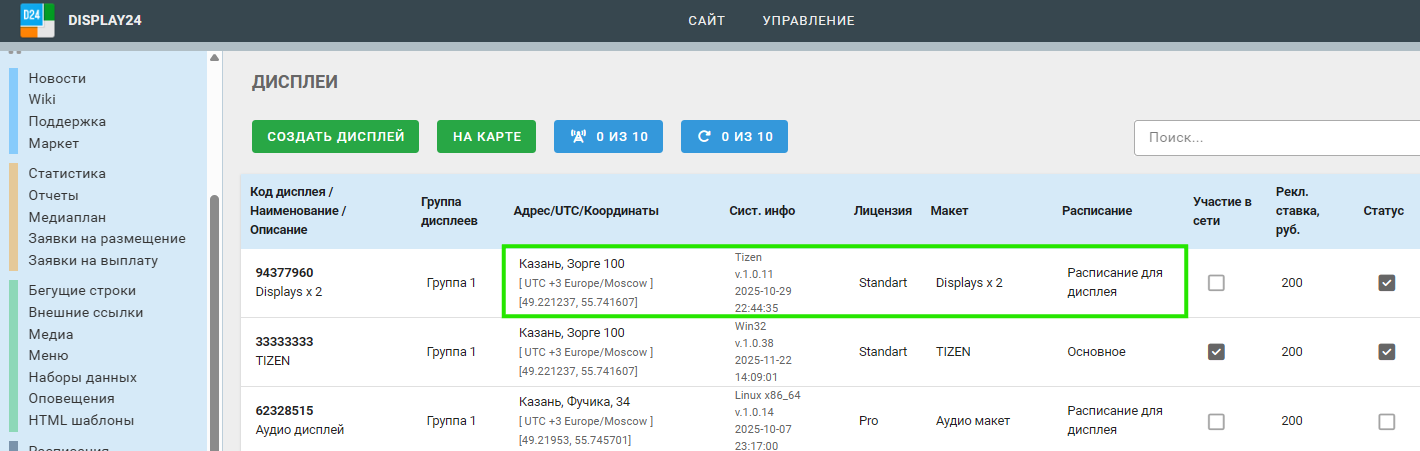Toggle status checkbox for display 62328515
1420x451 pixels.
click(1386, 422)
